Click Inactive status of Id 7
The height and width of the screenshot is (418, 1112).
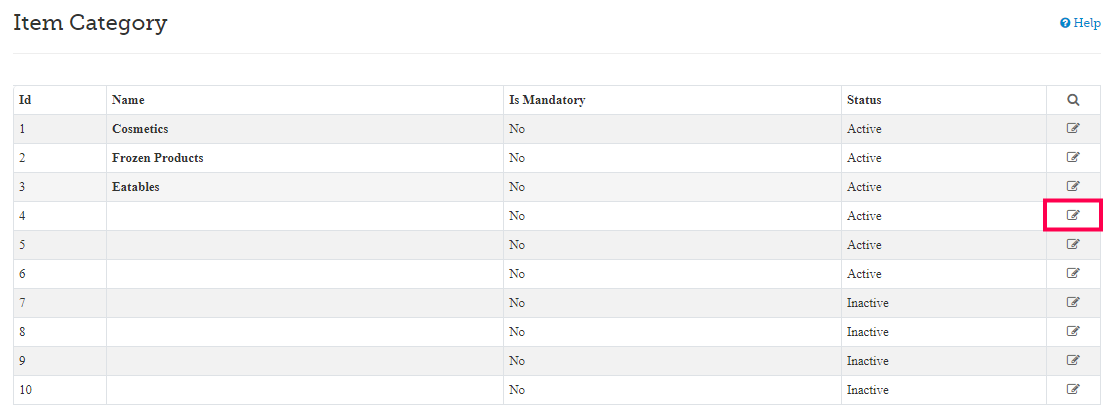pos(868,303)
